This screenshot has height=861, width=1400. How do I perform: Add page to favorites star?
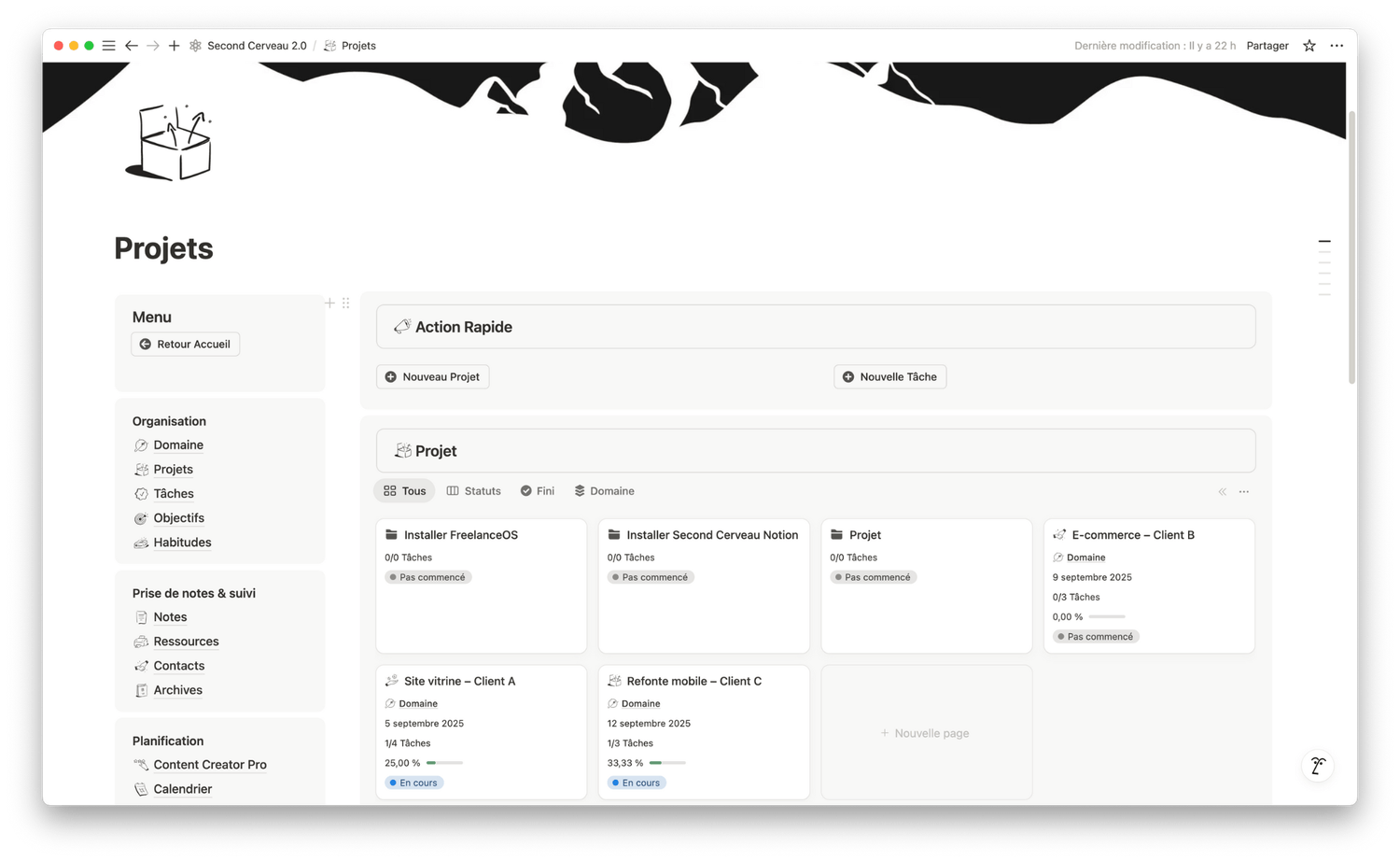pyautogui.click(x=1309, y=46)
